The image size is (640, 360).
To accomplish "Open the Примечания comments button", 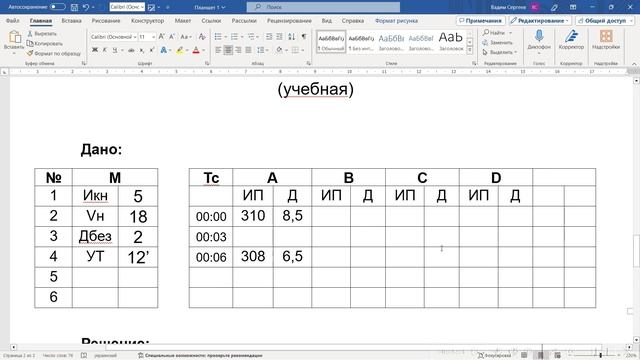I will coord(480,20).
